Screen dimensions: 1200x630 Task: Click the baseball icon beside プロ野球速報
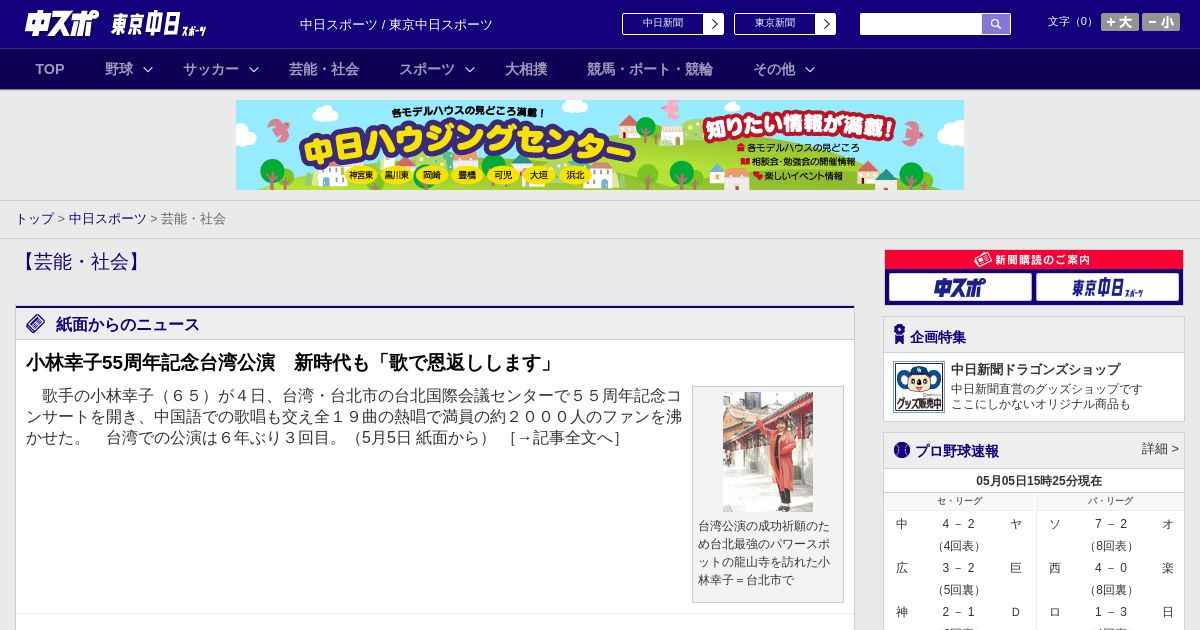(x=902, y=450)
